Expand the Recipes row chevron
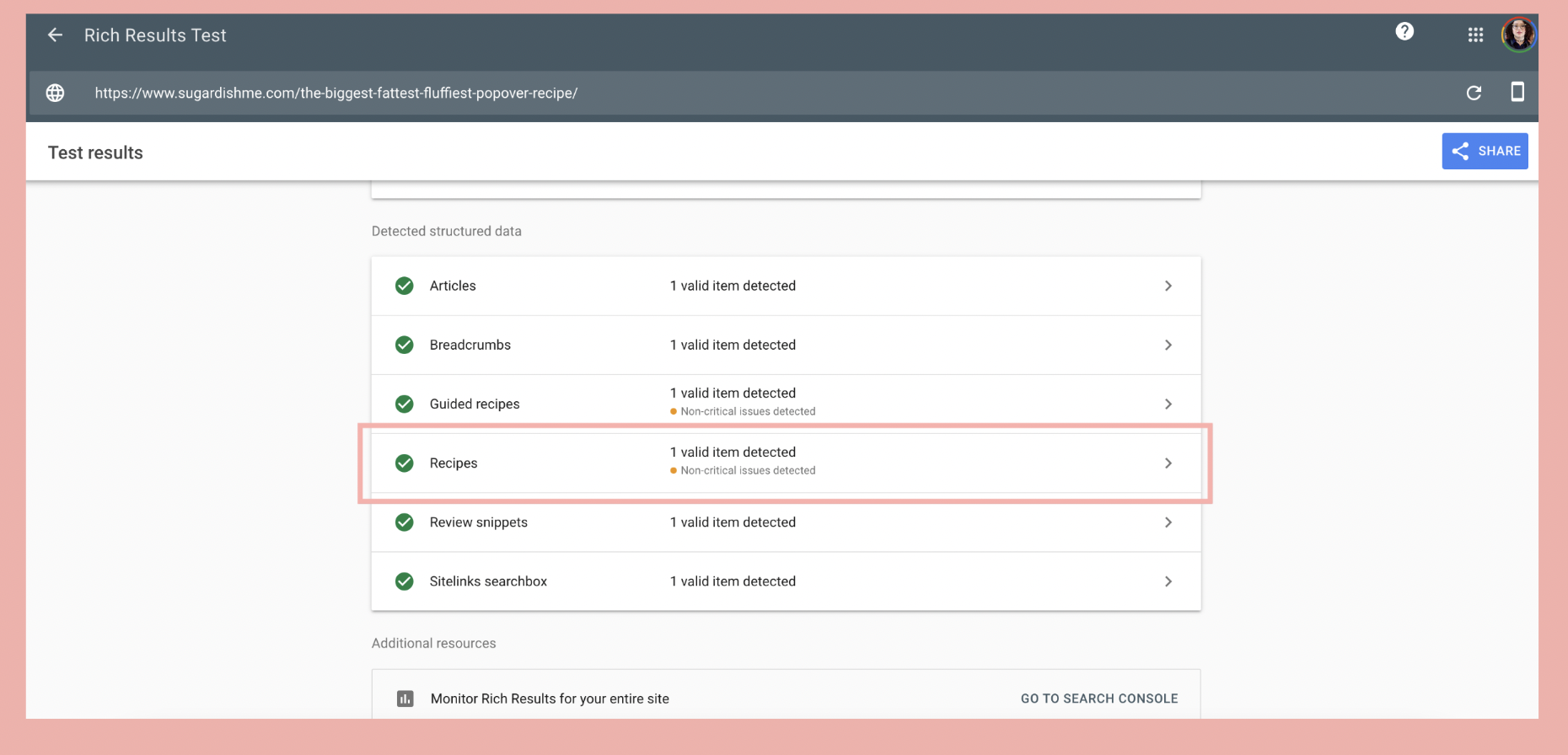The height and width of the screenshot is (755, 1568). tap(1168, 463)
